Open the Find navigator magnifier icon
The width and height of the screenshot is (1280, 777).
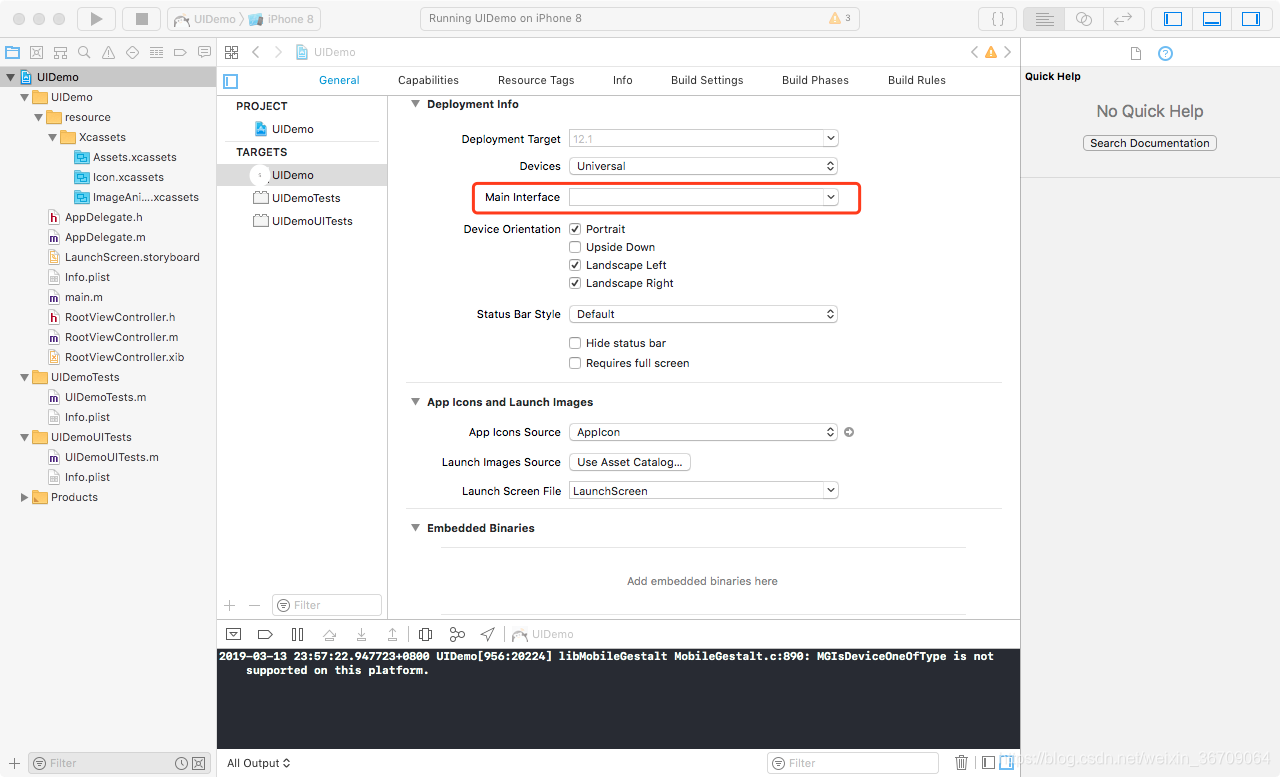pos(84,52)
